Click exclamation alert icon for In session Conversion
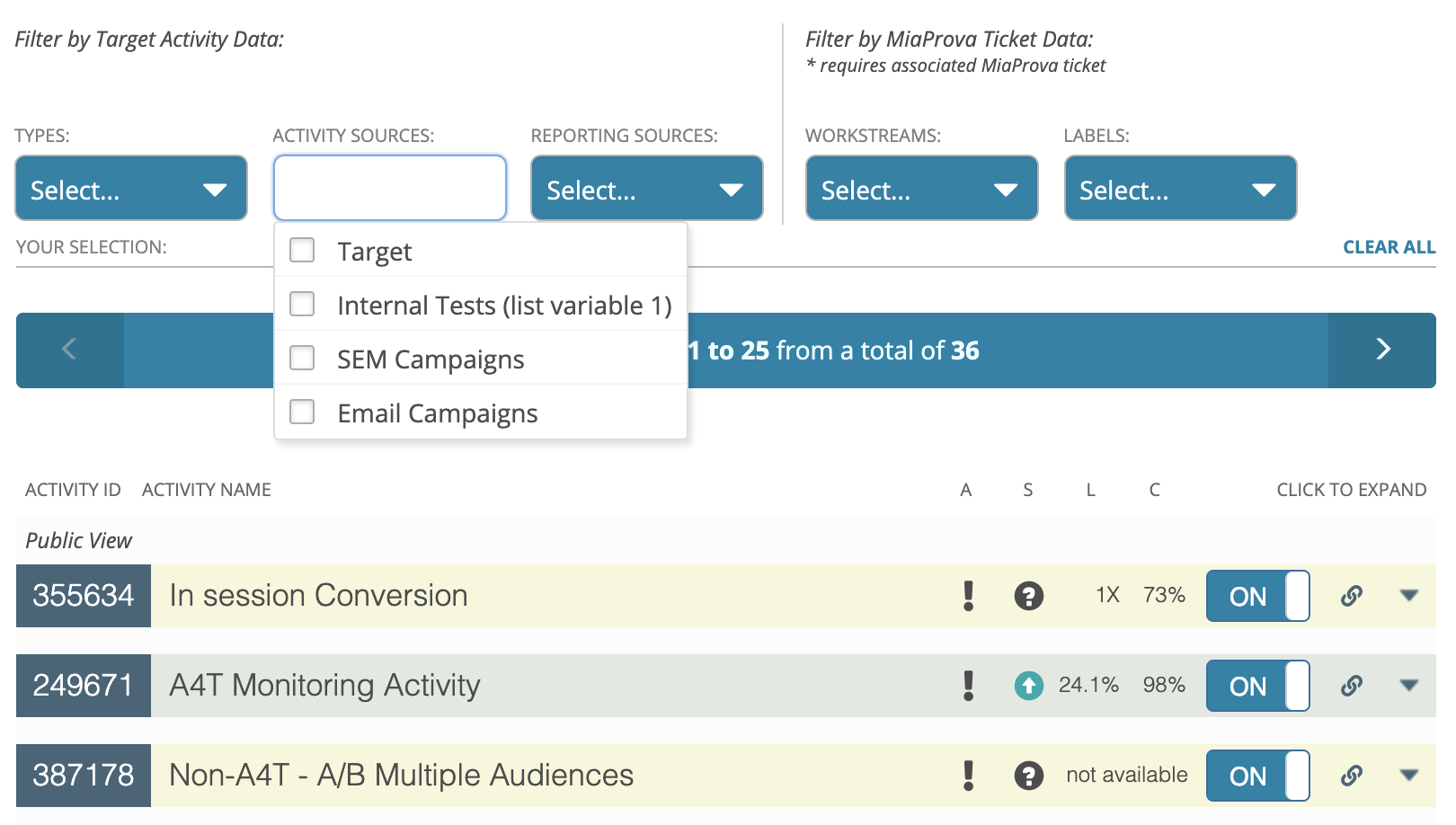Screen dimensions: 1456x825 click(x=968, y=596)
